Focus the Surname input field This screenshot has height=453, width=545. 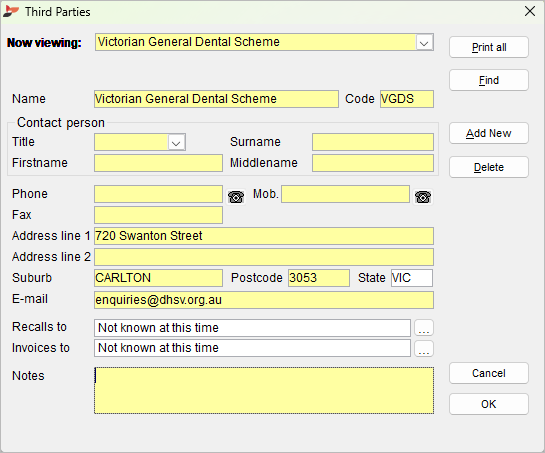click(x=373, y=142)
